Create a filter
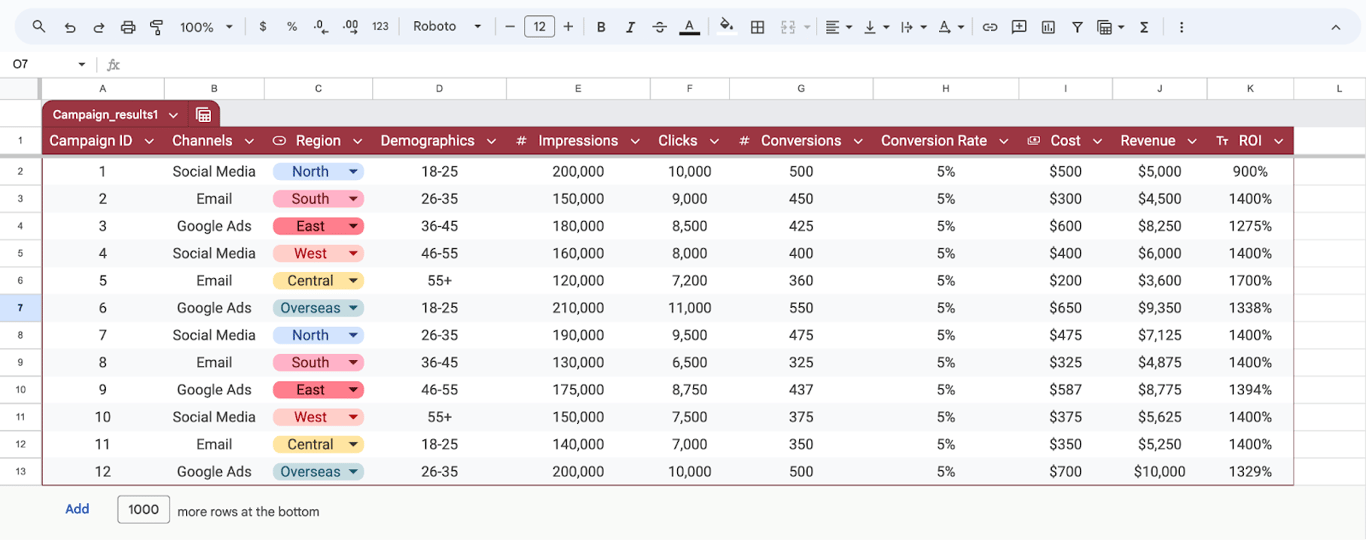The height and width of the screenshot is (540, 1366). coord(1077,27)
